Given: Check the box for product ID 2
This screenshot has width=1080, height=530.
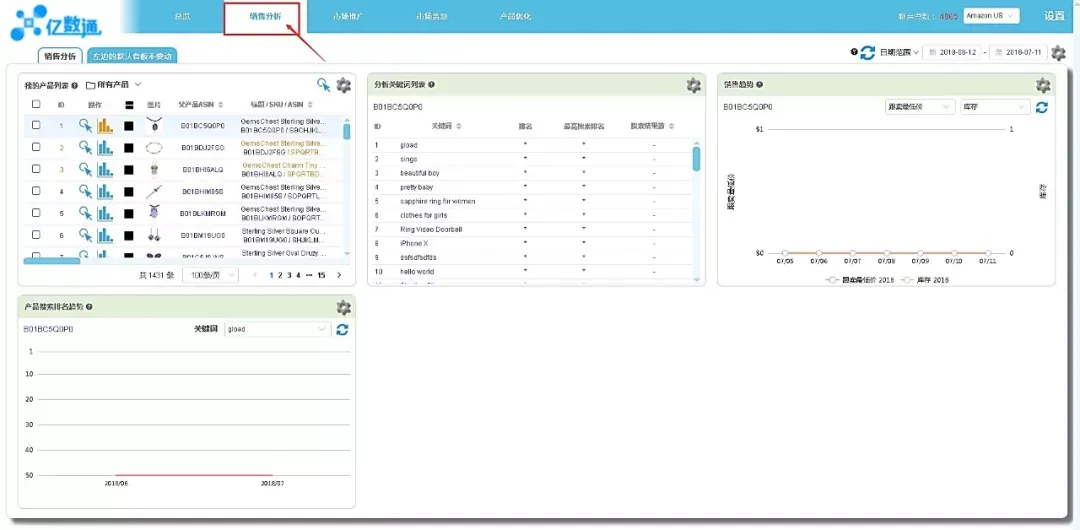Looking at the screenshot, I should coord(37,147).
